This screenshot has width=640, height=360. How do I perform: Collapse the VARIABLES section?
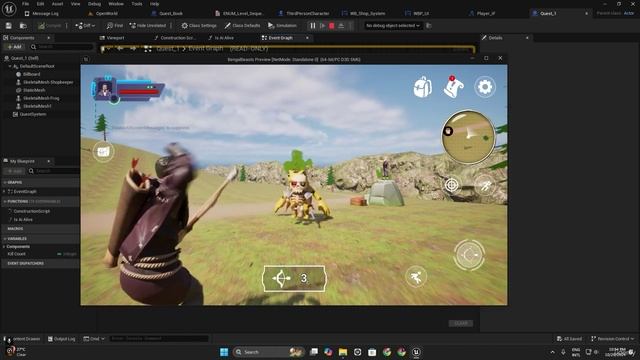click(x=4, y=238)
